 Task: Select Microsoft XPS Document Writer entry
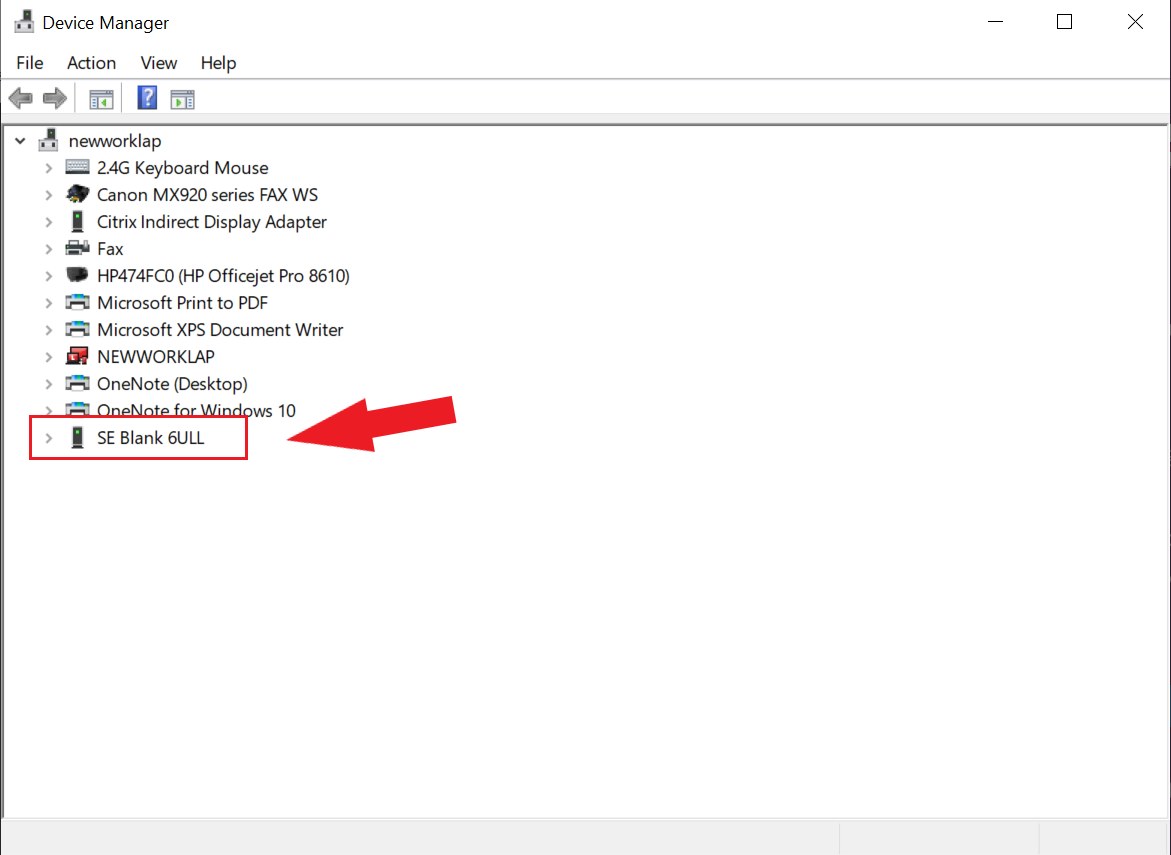click(220, 330)
